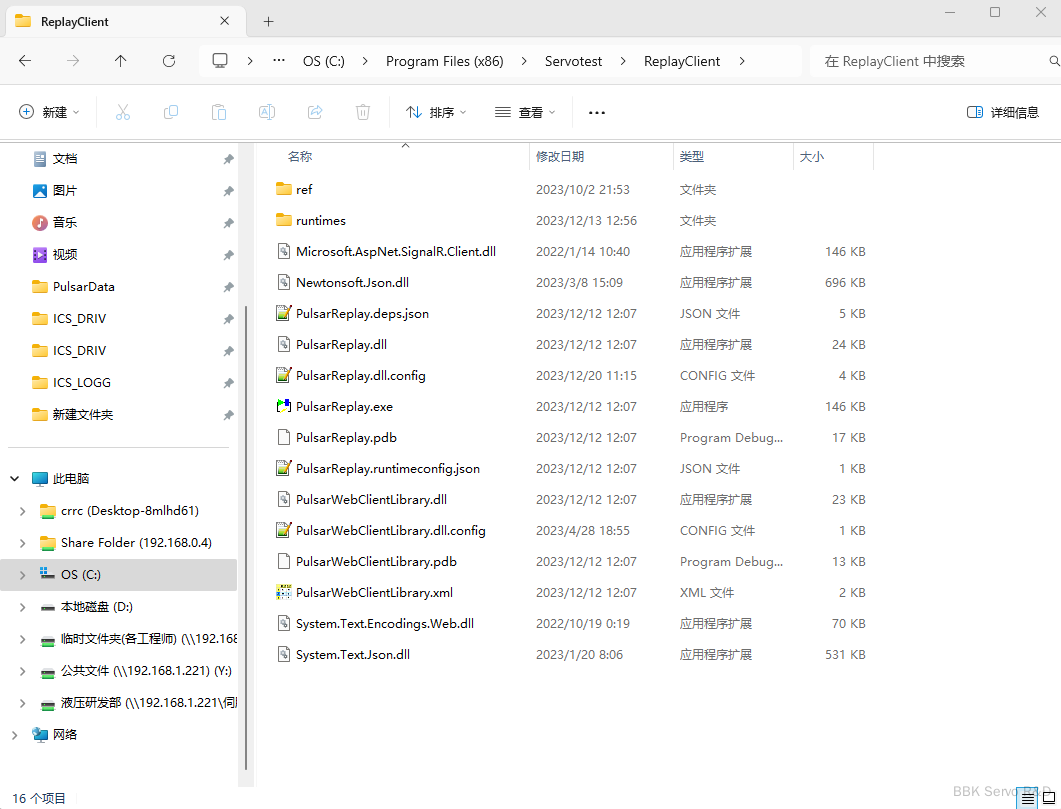Screen dimensions: 1061x809
Task: Select the Servotest breadcrumb segment
Action: click(573, 61)
